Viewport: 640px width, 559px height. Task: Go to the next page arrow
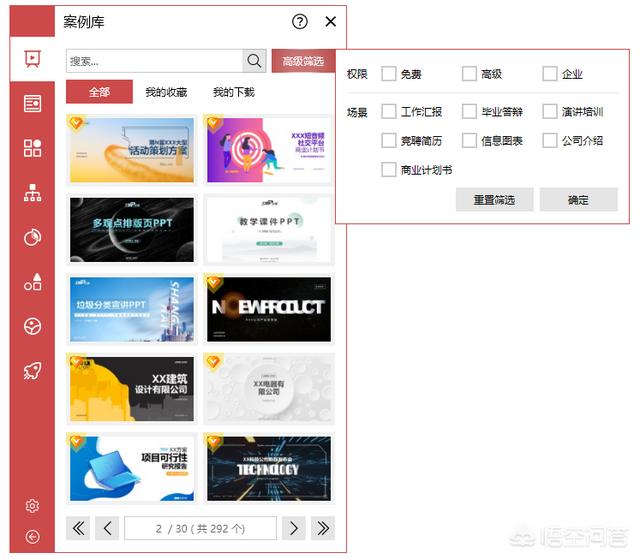tap(292, 528)
